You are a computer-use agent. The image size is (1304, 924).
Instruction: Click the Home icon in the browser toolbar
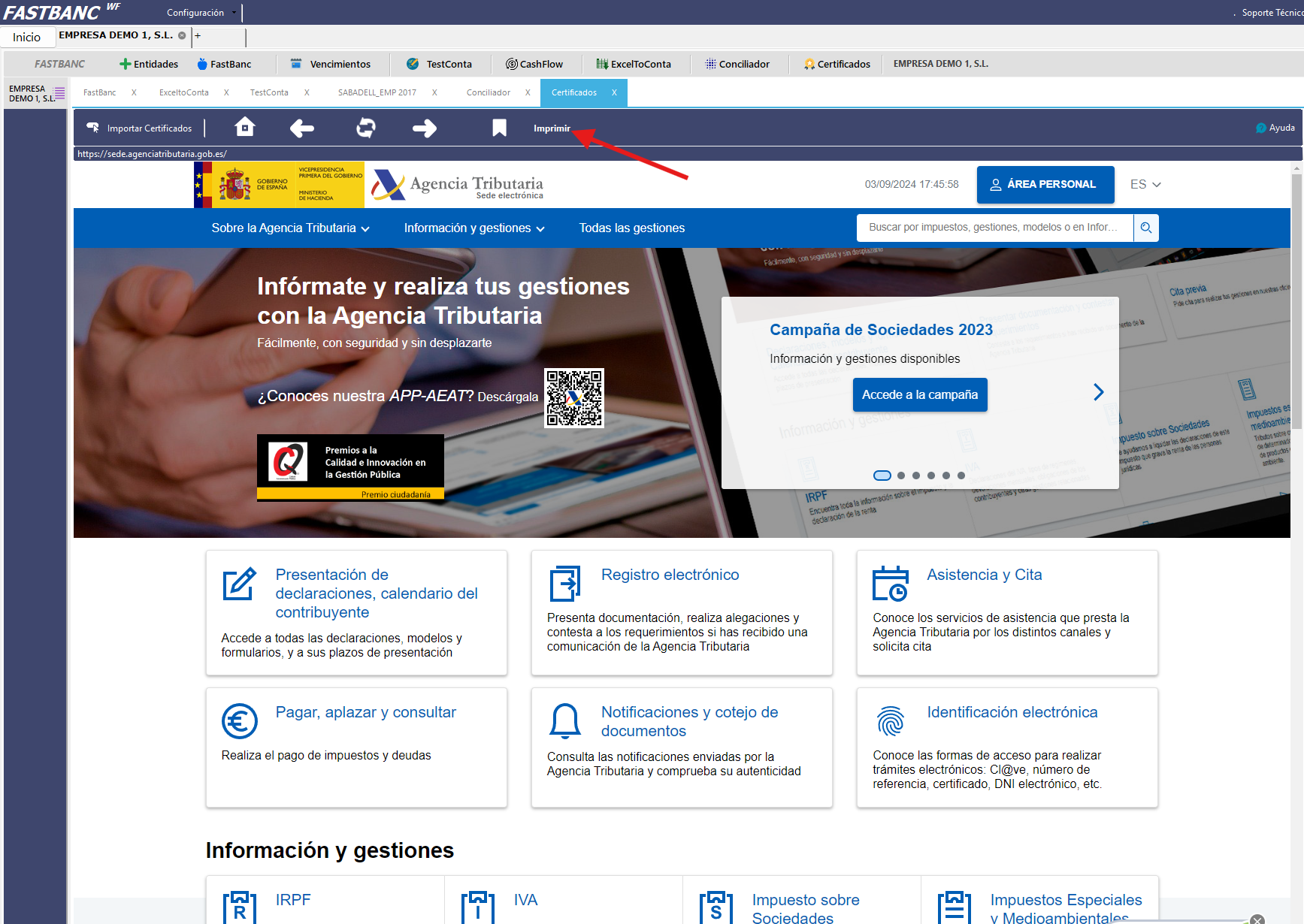tap(245, 127)
